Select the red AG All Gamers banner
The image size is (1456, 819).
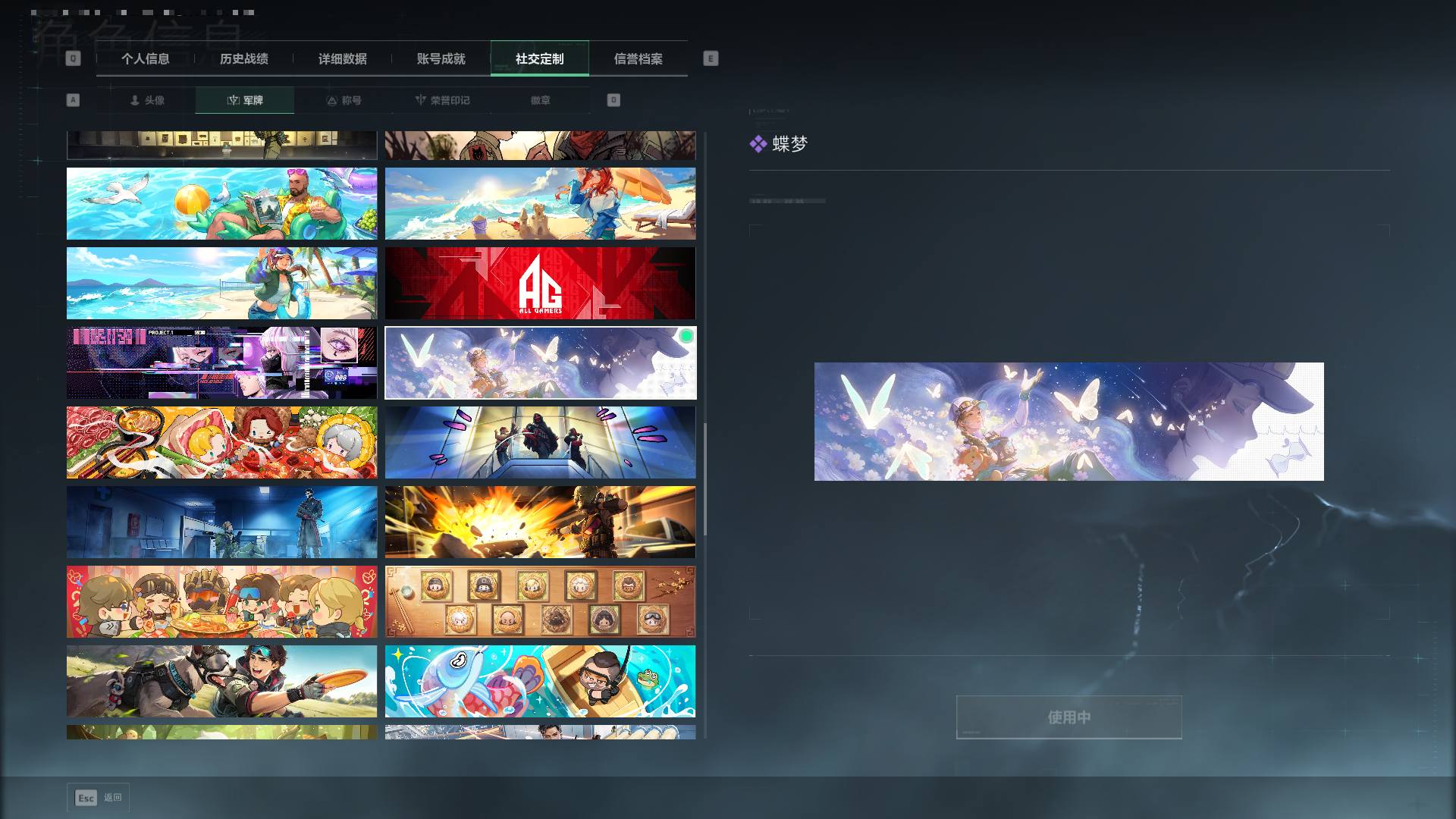point(540,284)
